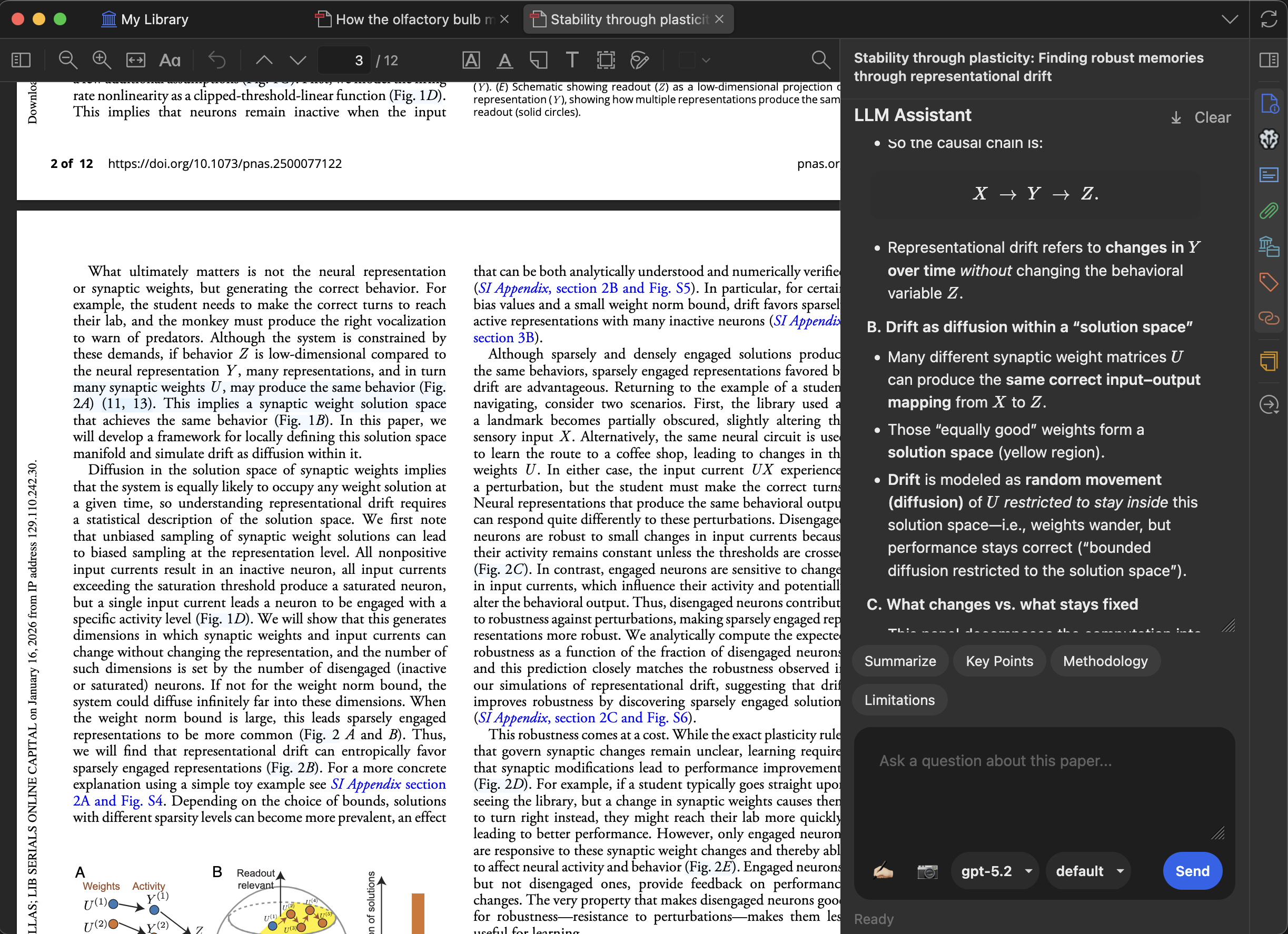This screenshot has height=934, width=1288.
Task: Expand the annotation color dropdown arrow
Action: [706, 60]
